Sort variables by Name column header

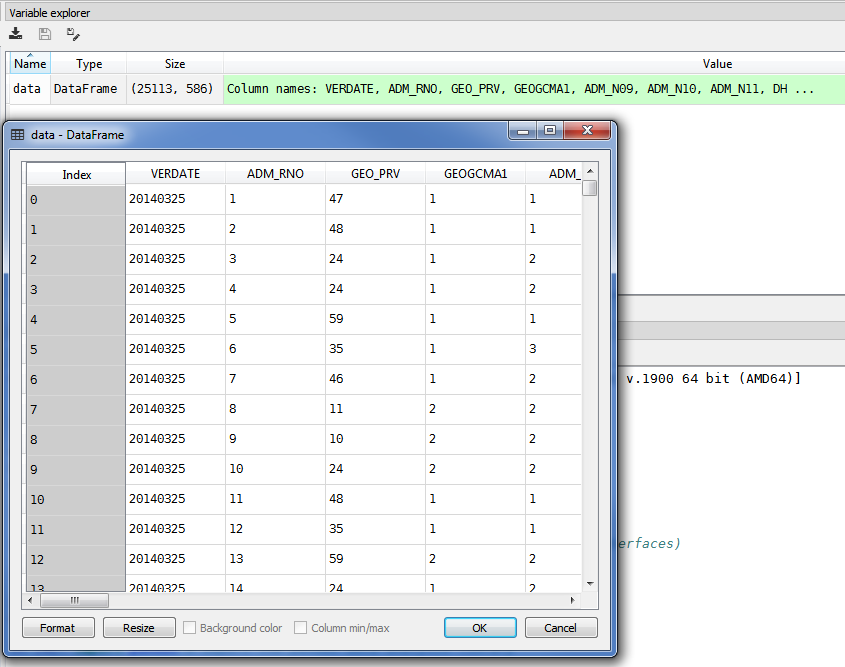30,64
